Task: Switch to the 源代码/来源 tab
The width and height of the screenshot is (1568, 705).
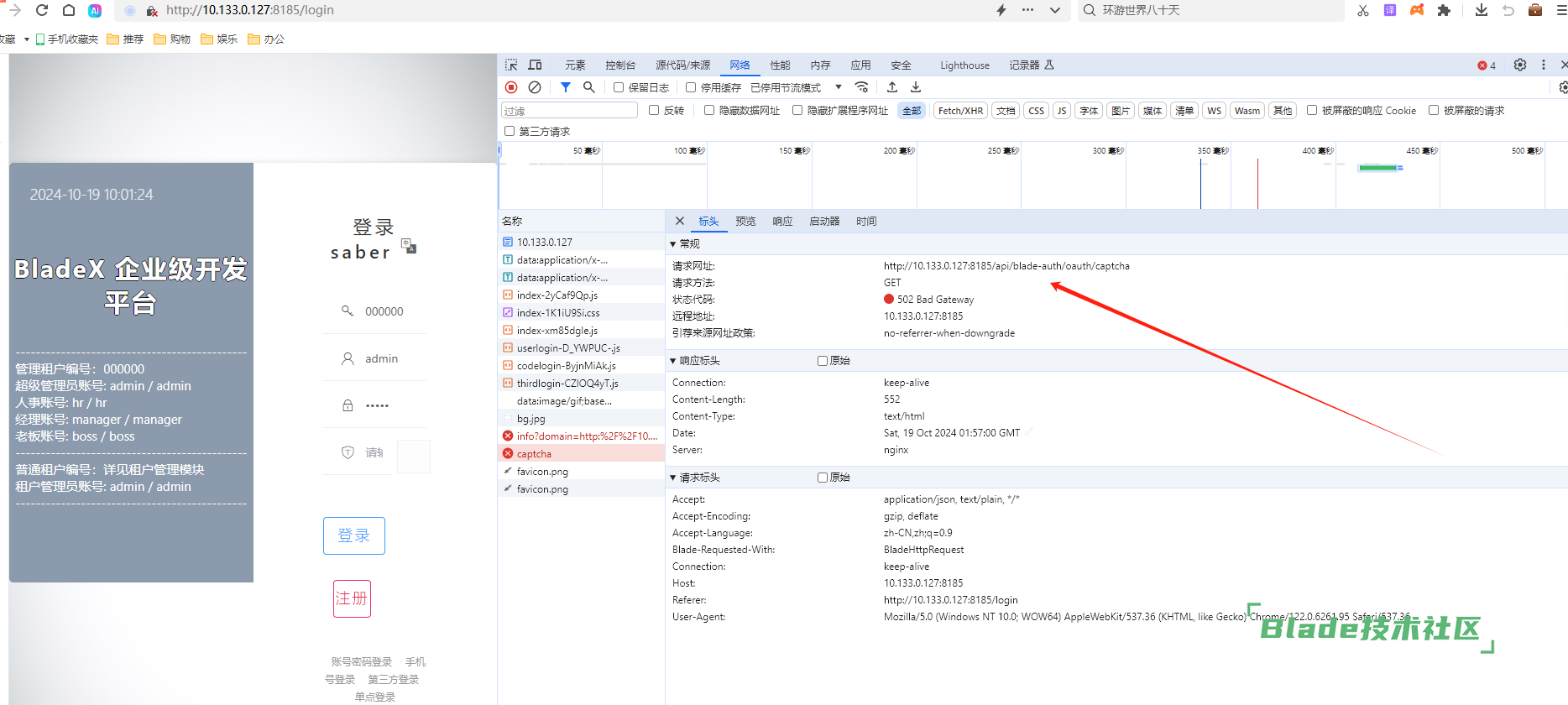Action: coord(682,65)
